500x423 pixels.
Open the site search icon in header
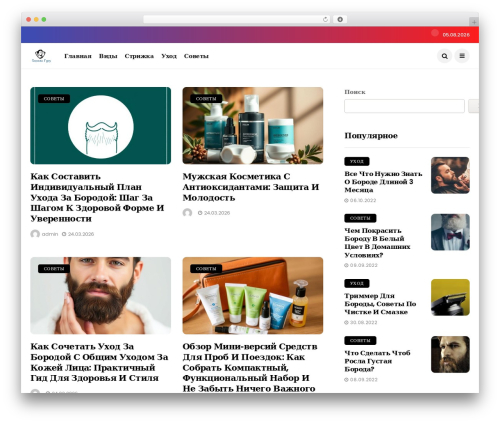point(444,56)
